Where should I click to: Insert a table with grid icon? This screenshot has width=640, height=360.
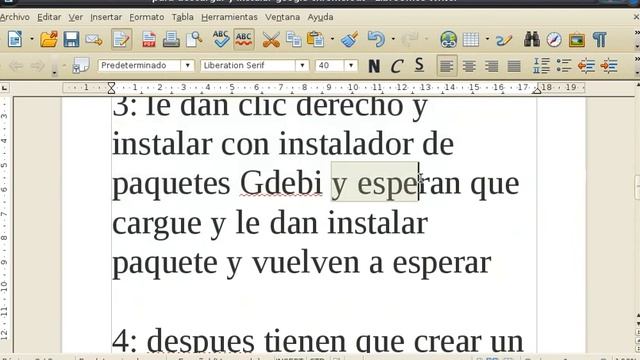click(471, 40)
